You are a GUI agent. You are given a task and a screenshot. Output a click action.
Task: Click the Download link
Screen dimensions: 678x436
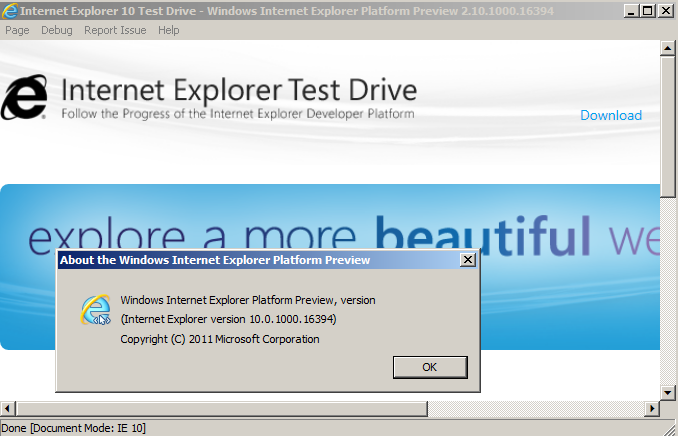611,115
